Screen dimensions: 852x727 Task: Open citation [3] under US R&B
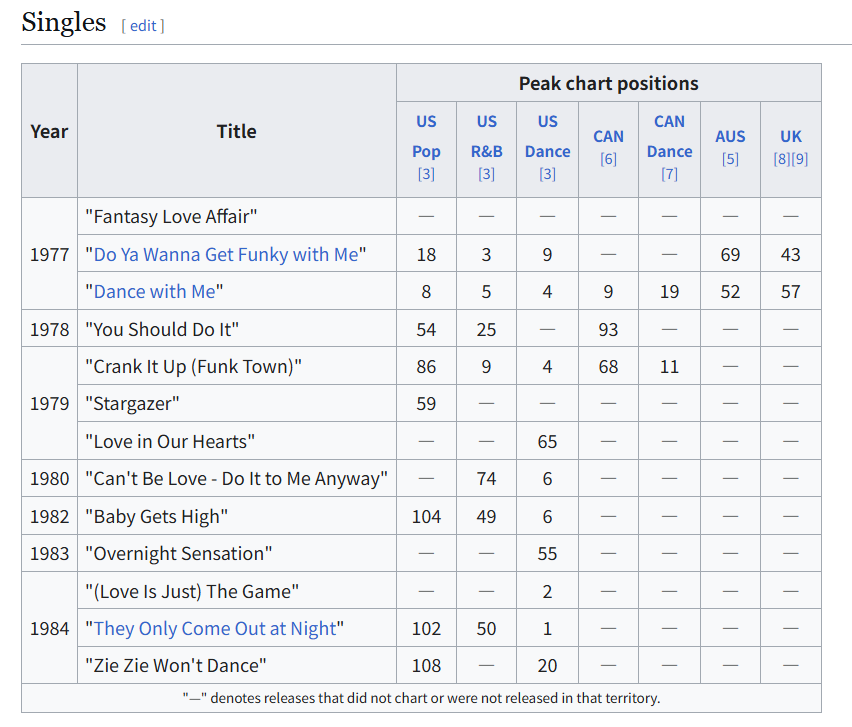(486, 174)
